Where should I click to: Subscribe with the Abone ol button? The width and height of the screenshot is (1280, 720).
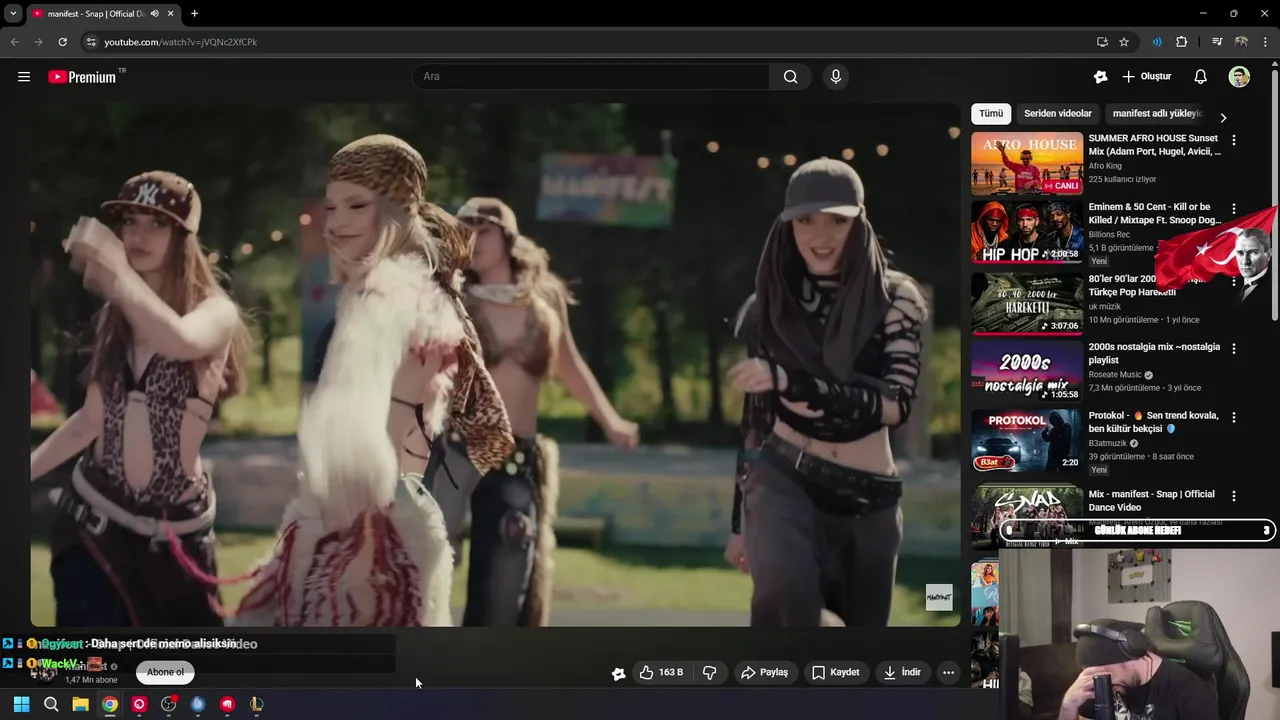166,672
